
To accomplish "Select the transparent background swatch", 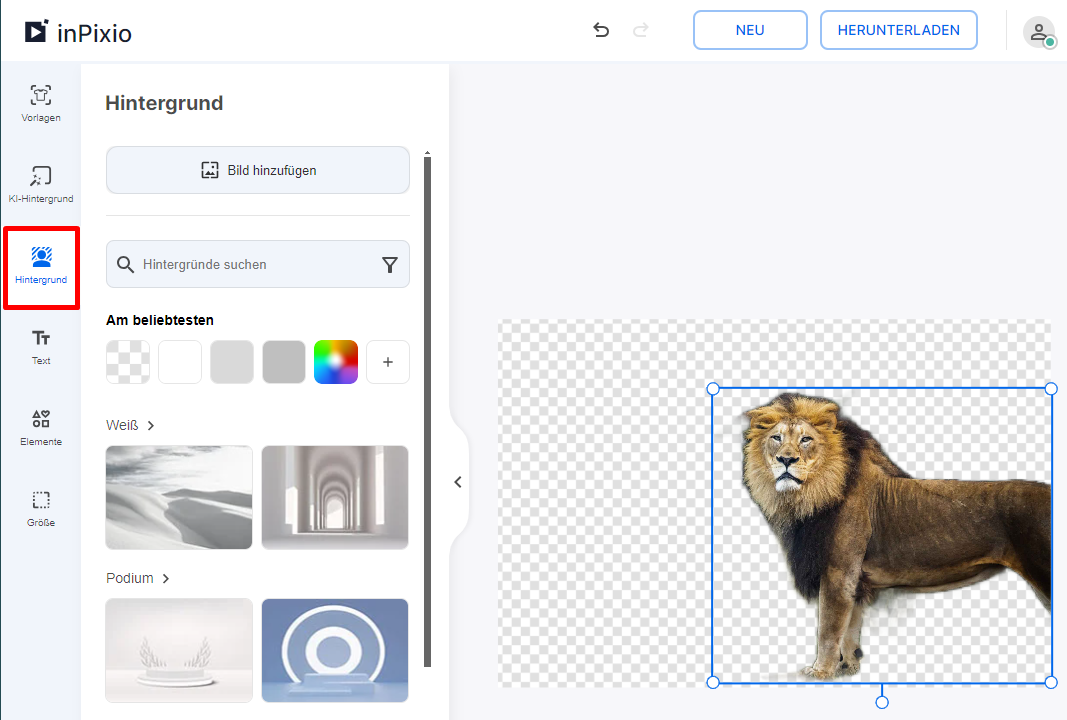I will click(128, 362).
